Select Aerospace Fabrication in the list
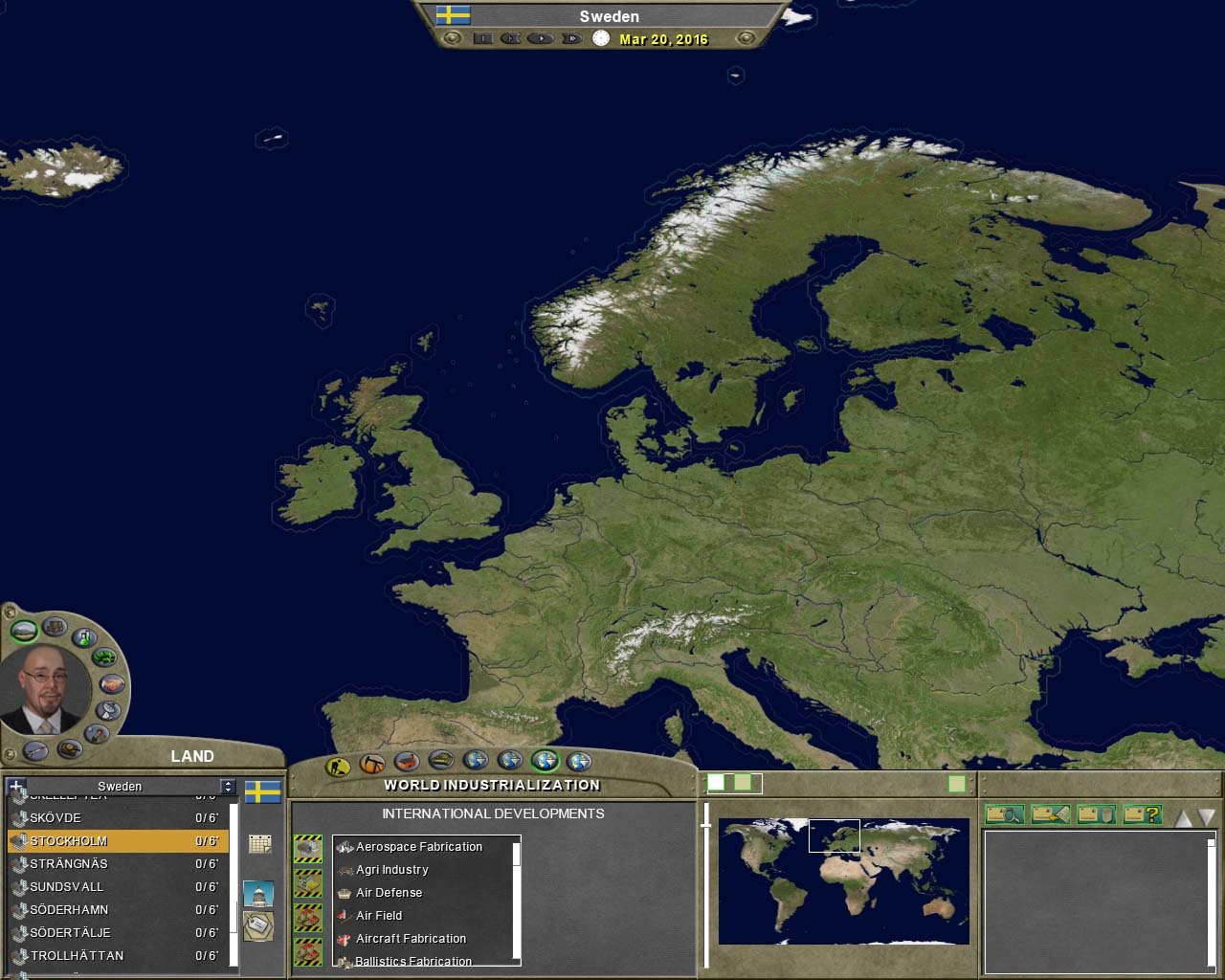Screen dimensions: 1225x980 point(419,847)
